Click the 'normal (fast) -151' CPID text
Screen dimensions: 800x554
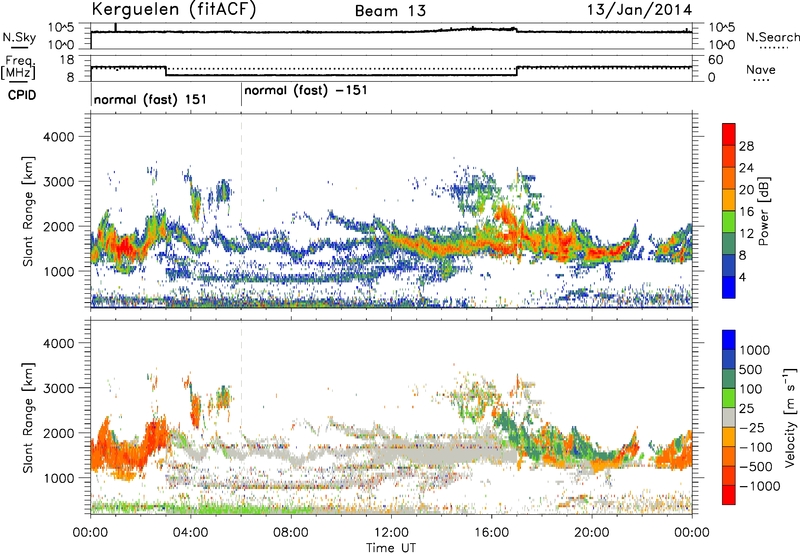coord(306,90)
